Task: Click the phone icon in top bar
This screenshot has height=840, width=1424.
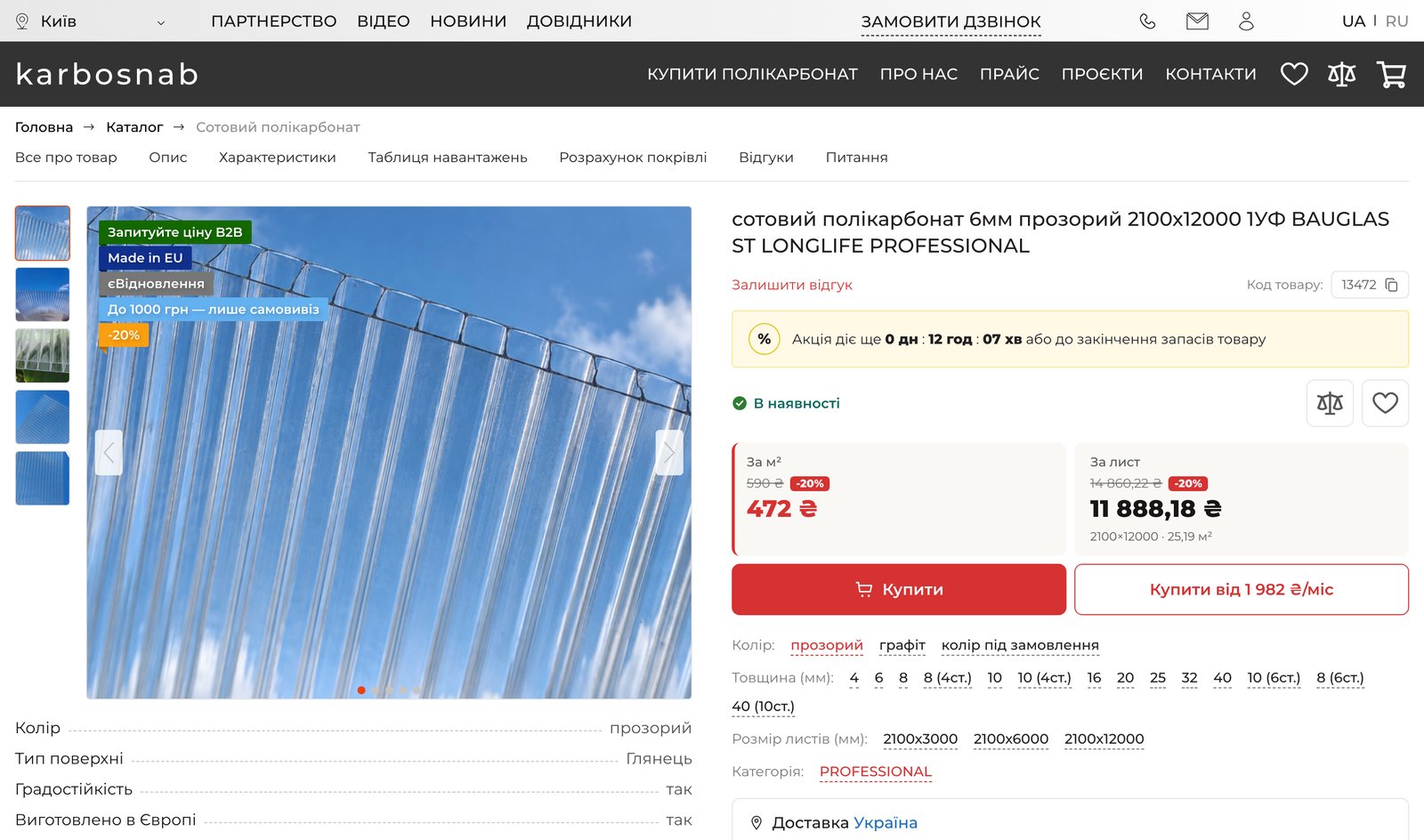Action: [x=1147, y=21]
